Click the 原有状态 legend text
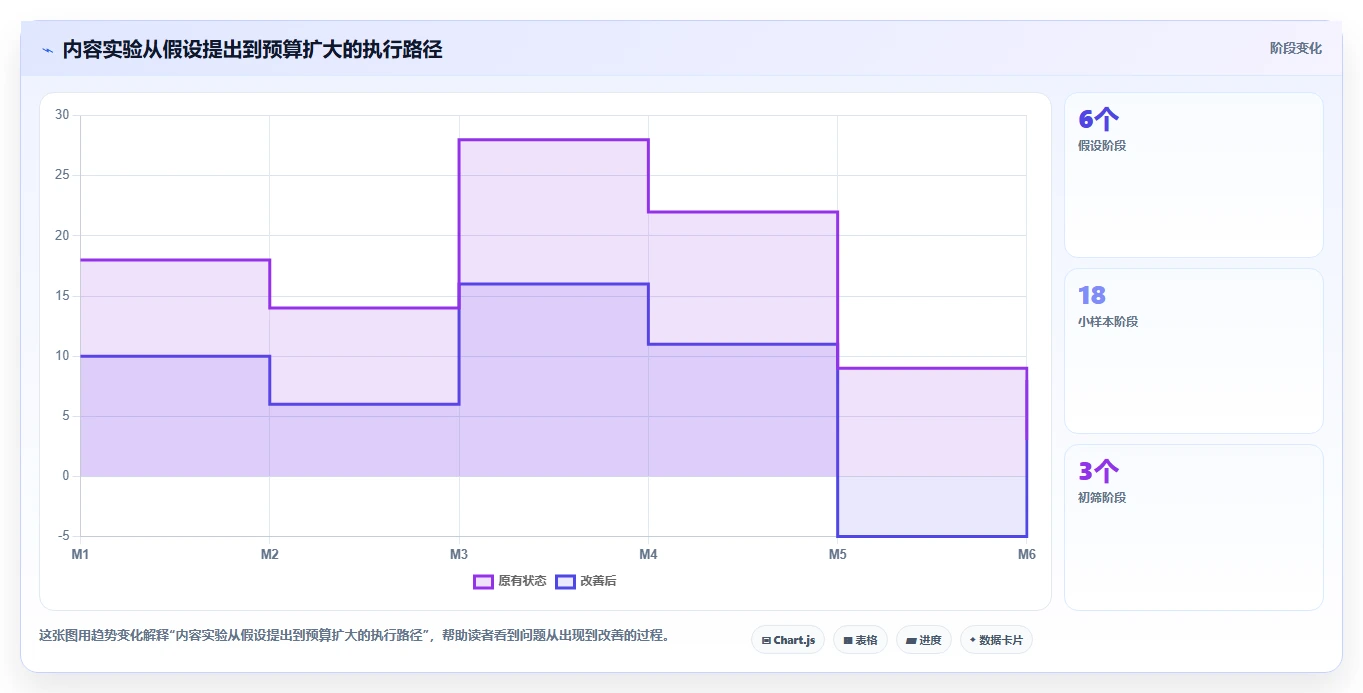 point(522,581)
